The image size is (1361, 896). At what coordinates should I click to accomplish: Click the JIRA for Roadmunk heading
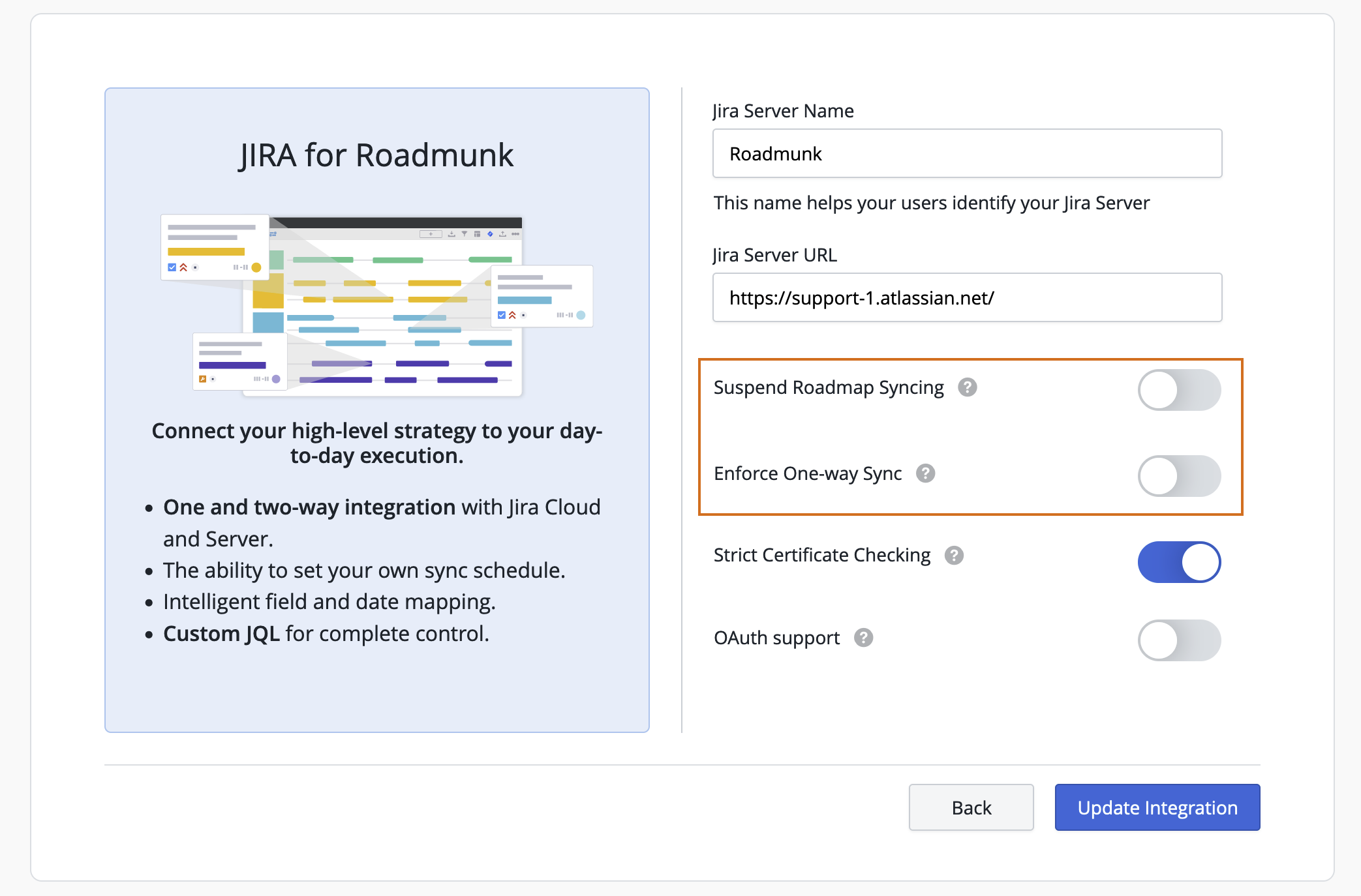[x=376, y=155]
